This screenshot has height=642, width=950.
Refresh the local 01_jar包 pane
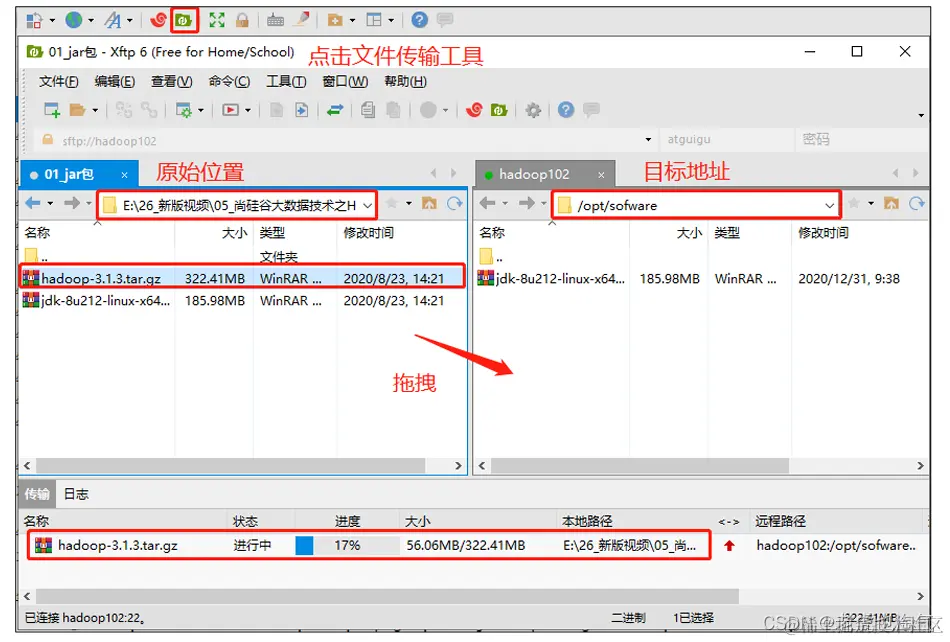454,204
